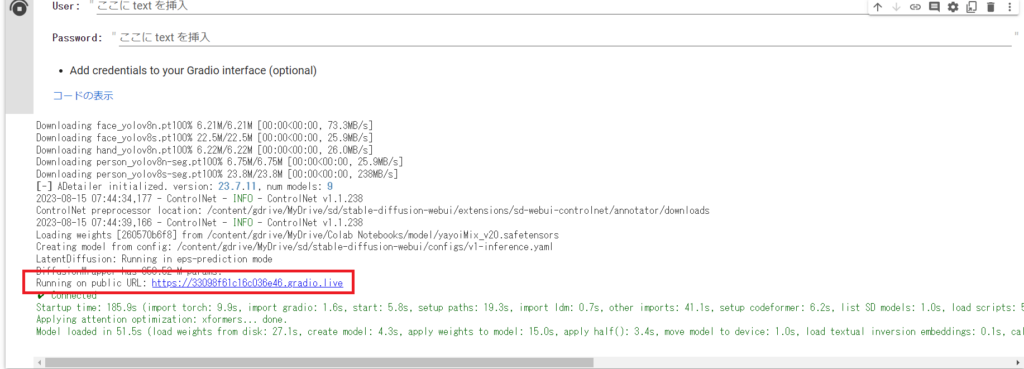This screenshot has width=1024, height=369.
Task: Click the green Startup time output line
Action: (530, 308)
